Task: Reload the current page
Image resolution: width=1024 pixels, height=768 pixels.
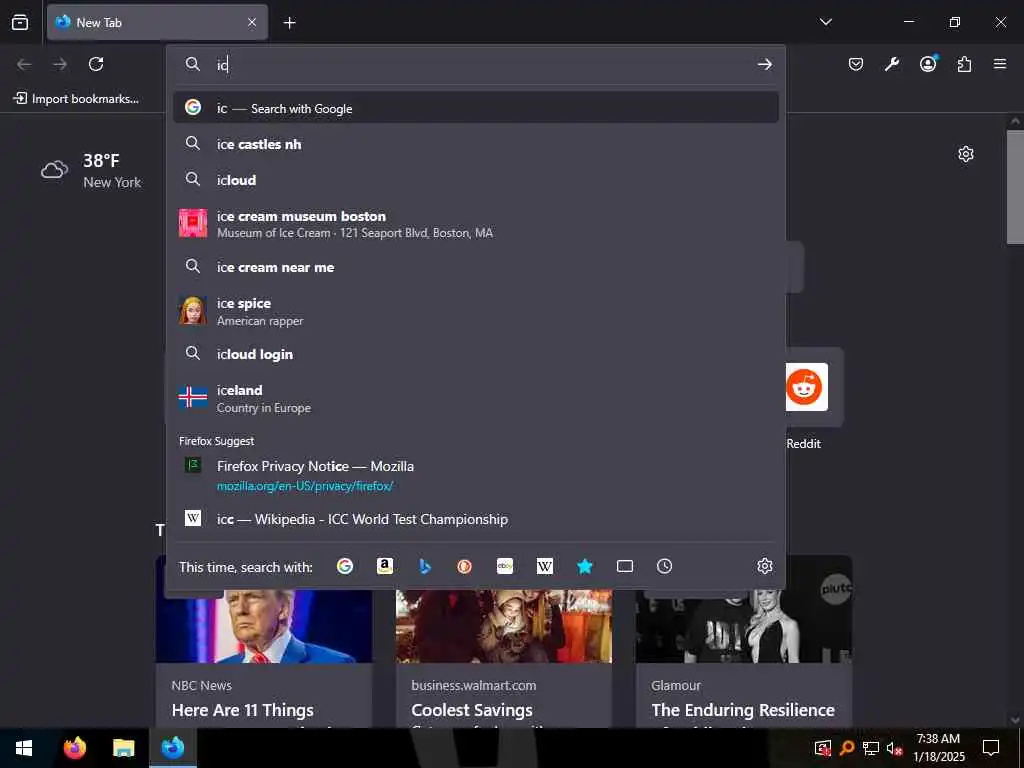Action: click(96, 64)
